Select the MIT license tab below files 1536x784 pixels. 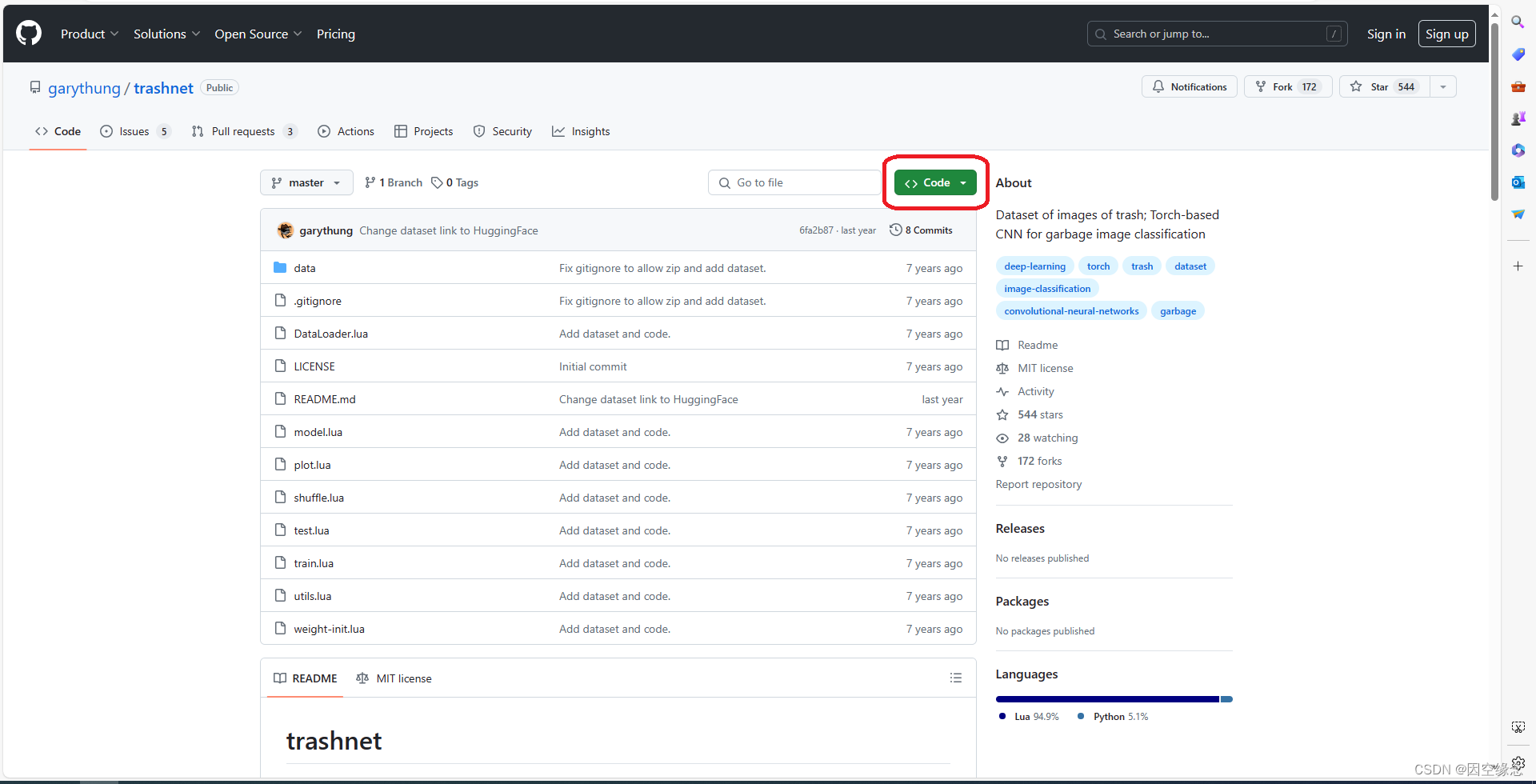pos(394,678)
